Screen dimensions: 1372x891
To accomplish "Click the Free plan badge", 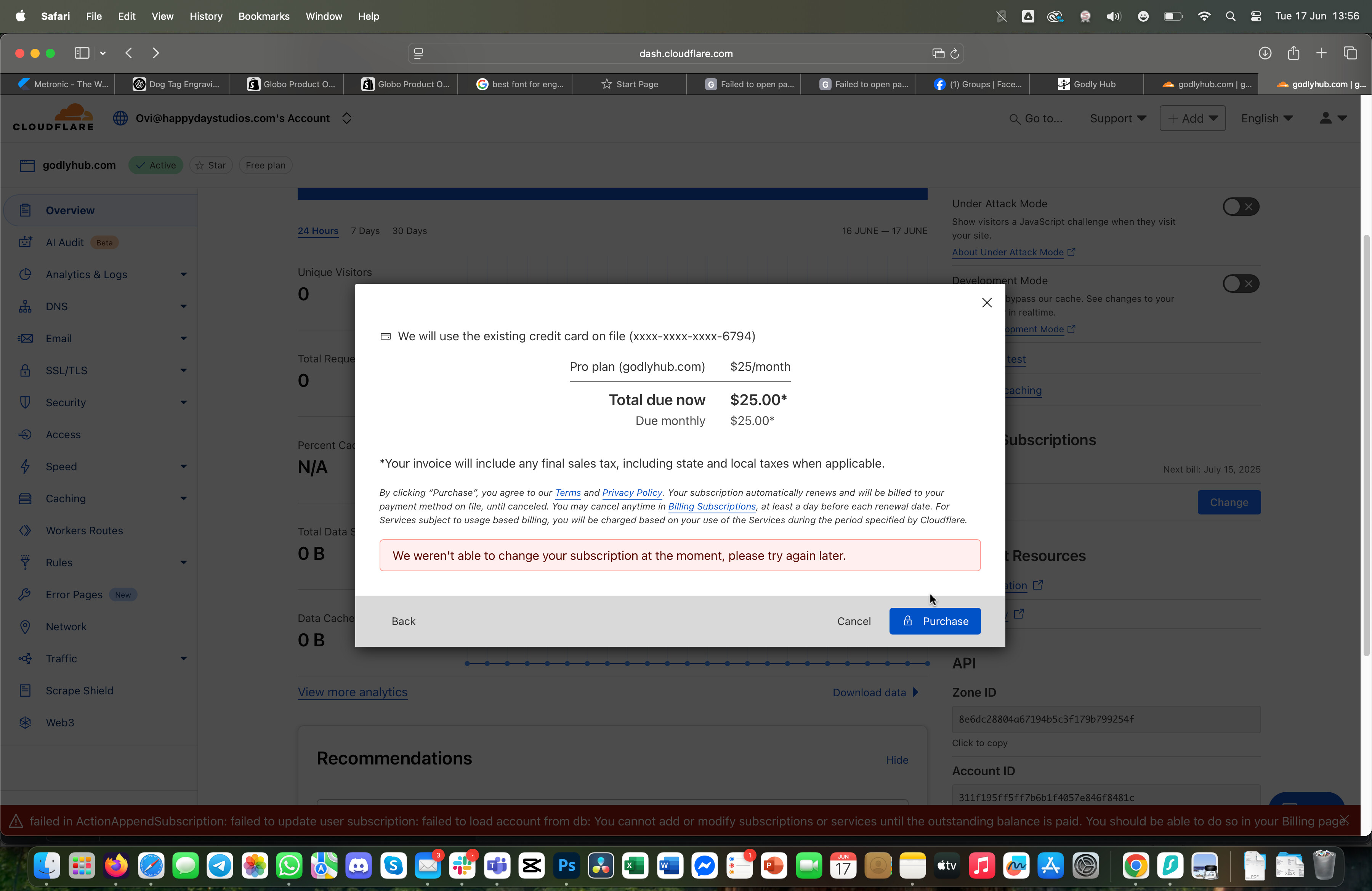I will pos(265,165).
